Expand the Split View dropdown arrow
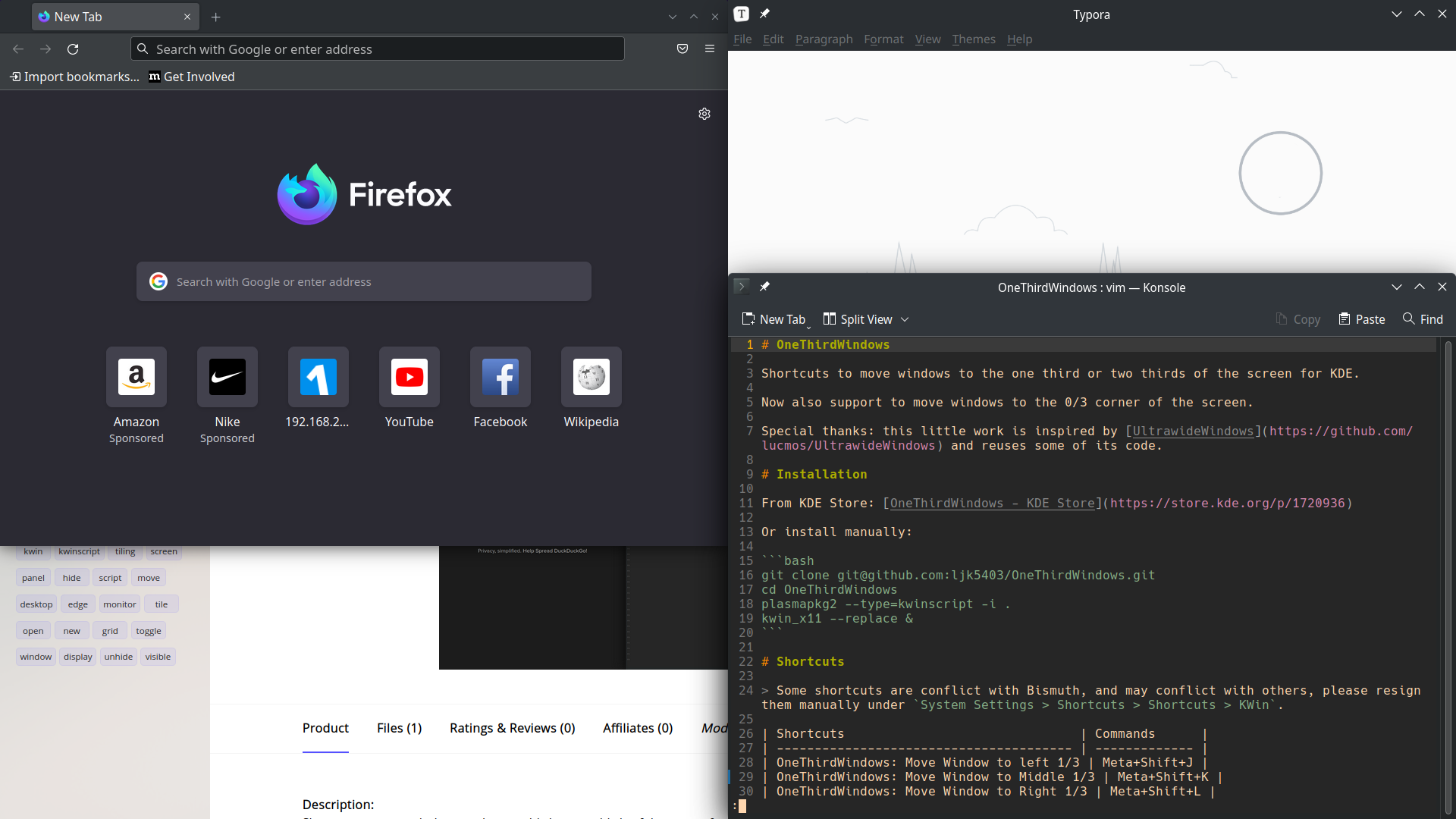 [905, 320]
